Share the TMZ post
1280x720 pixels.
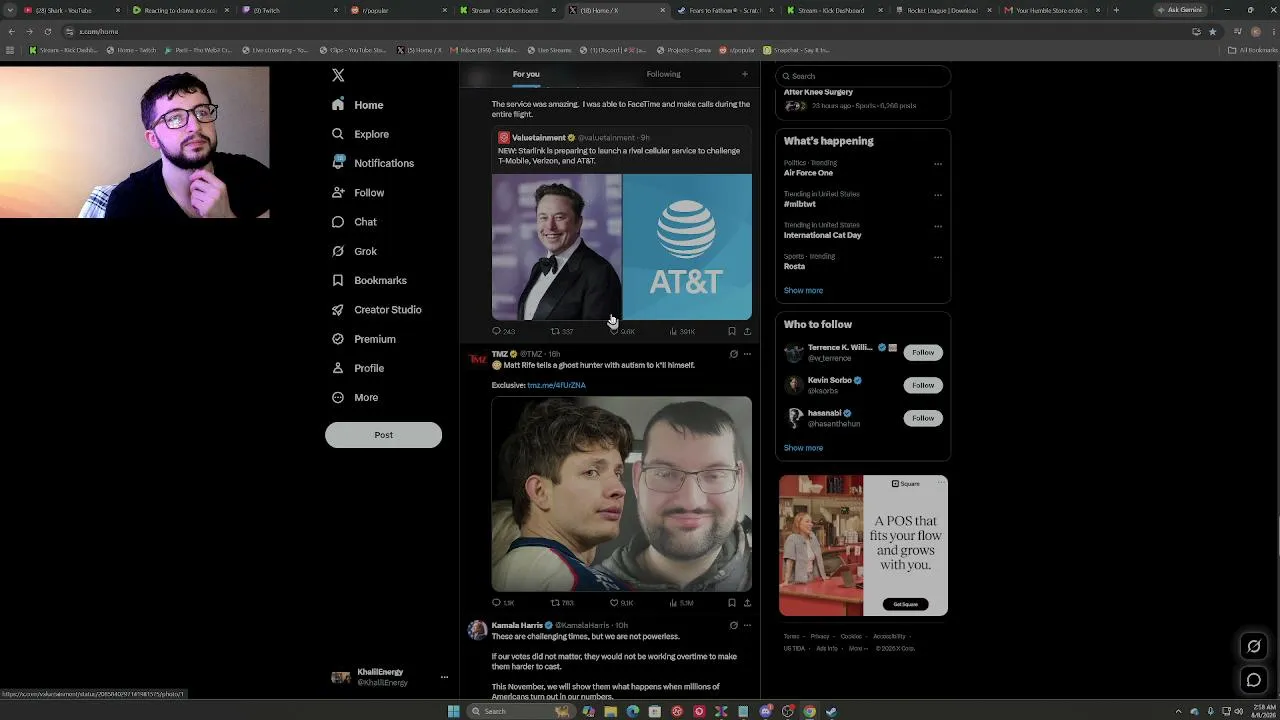(747, 603)
